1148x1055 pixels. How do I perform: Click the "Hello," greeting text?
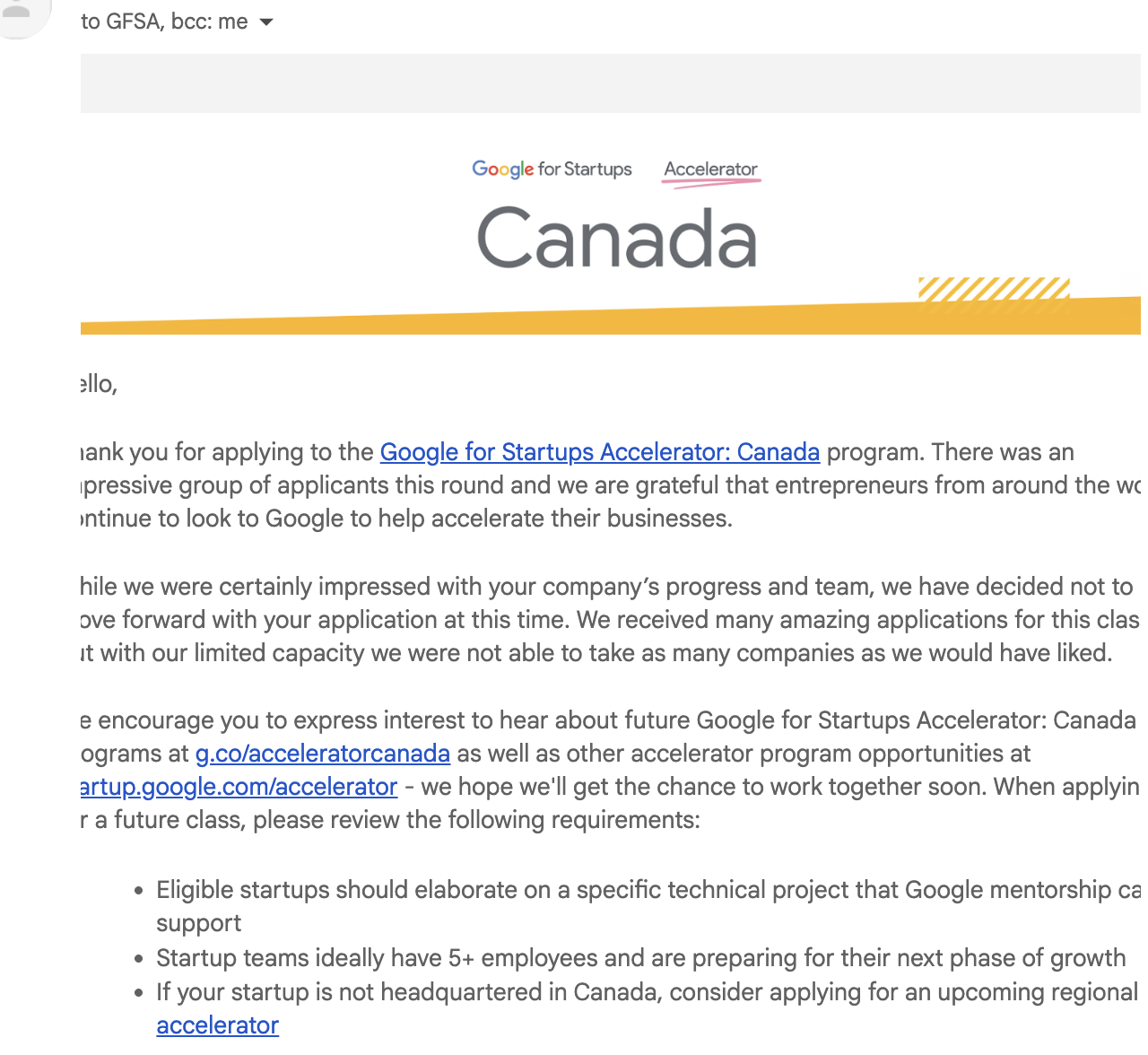[99, 385]
